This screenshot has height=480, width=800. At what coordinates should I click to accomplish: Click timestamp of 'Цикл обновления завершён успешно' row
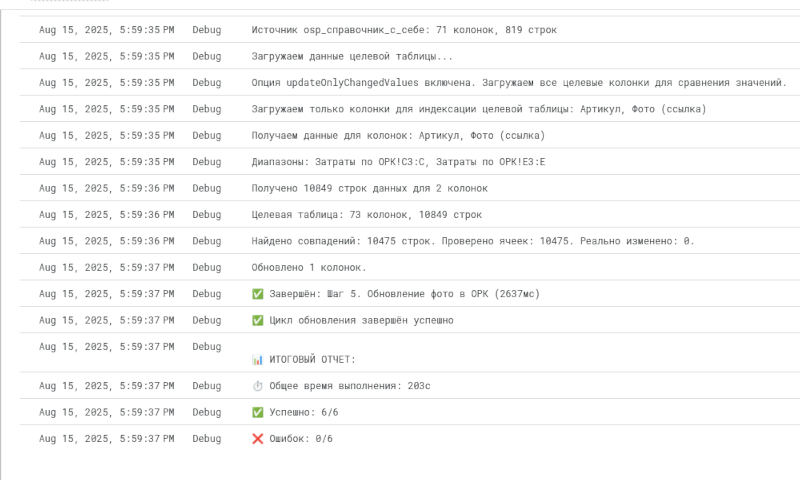point(107,320)
